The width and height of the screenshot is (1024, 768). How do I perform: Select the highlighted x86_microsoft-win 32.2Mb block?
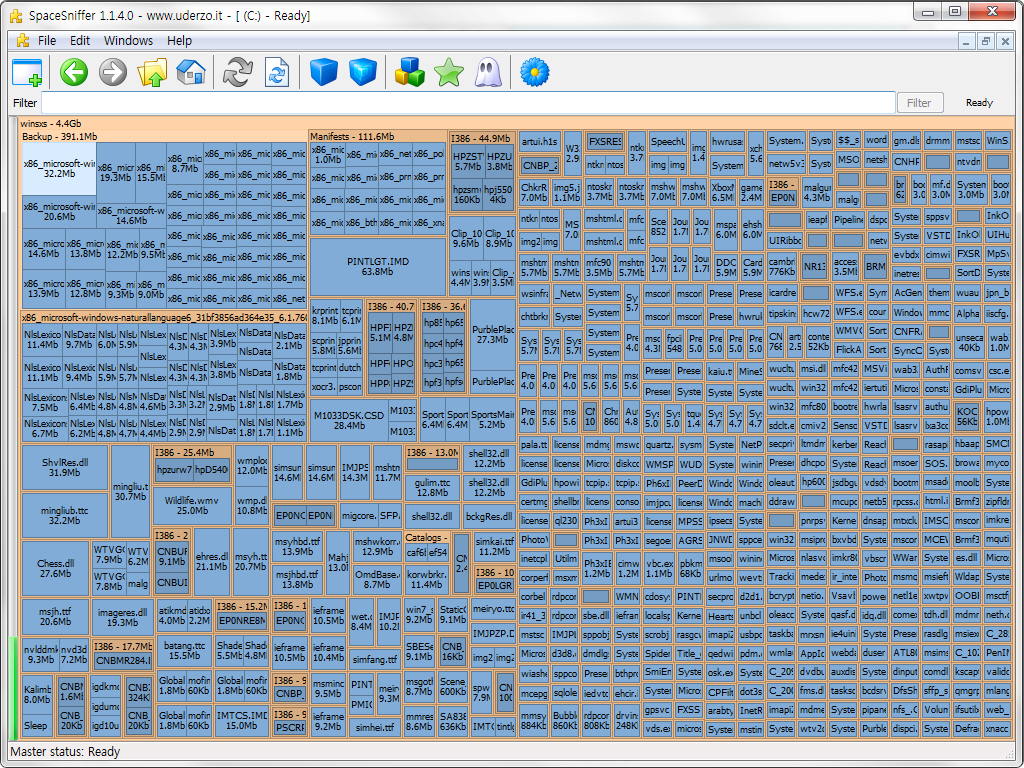click(59, 168)
